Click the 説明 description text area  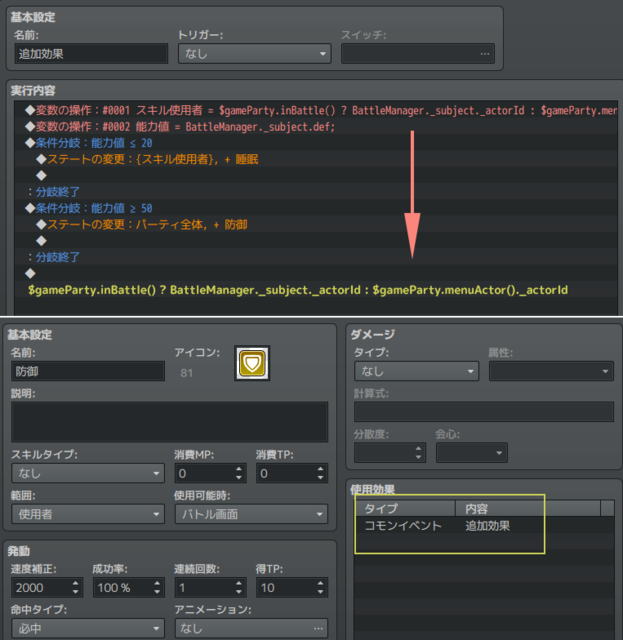pyautogui.click(x=169, y=422)
